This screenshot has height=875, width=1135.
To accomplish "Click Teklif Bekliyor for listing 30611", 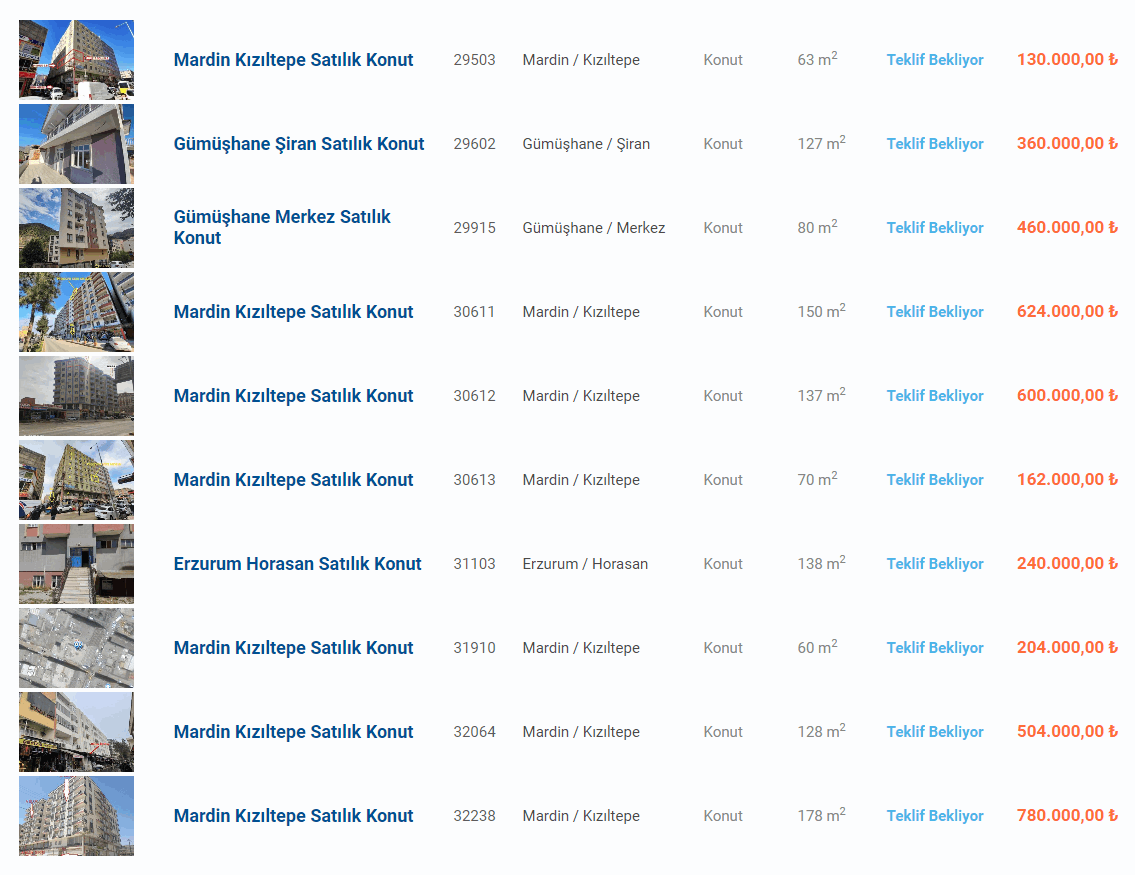I will pos(935,312).
